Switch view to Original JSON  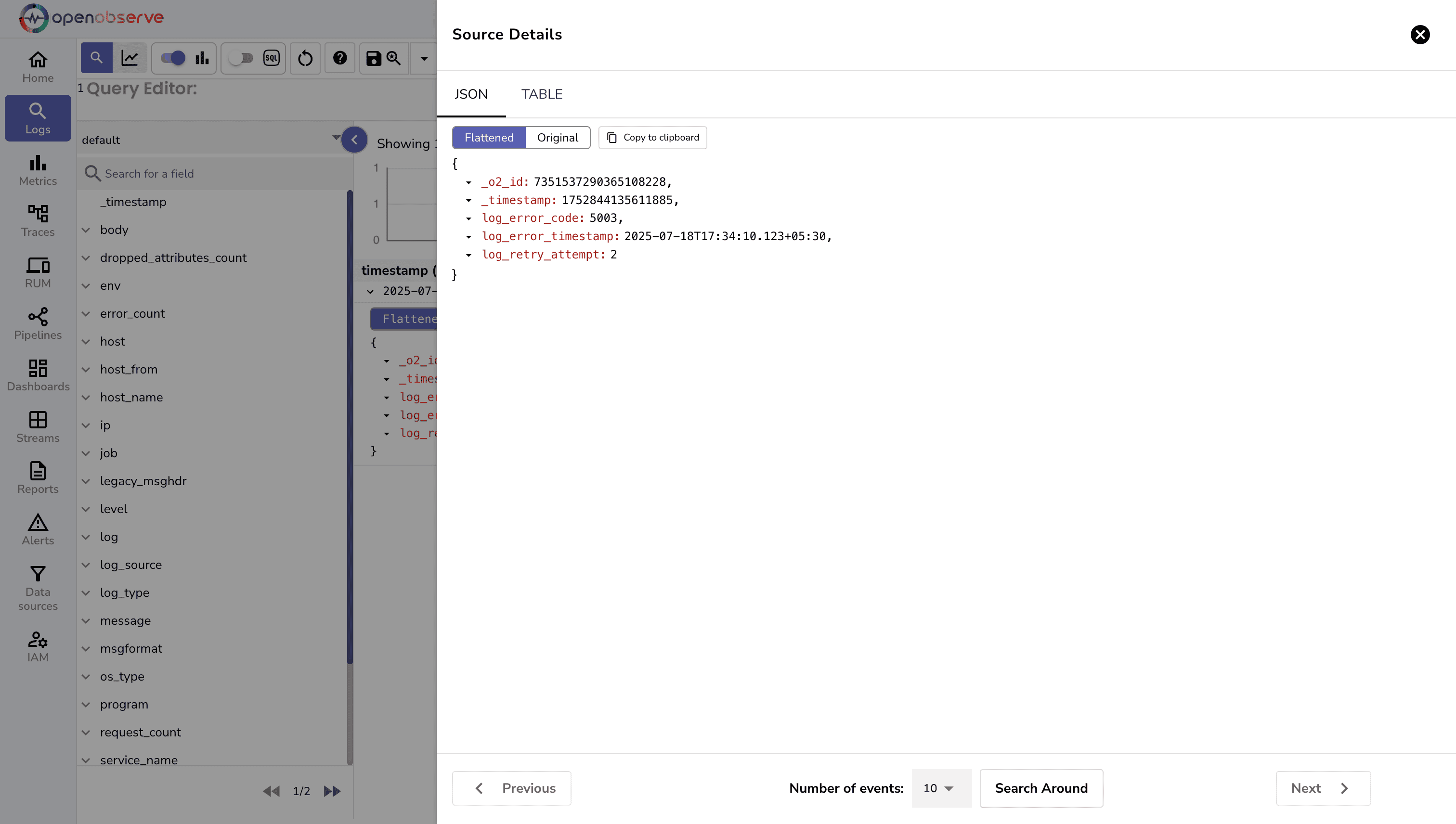pos(557,138)
